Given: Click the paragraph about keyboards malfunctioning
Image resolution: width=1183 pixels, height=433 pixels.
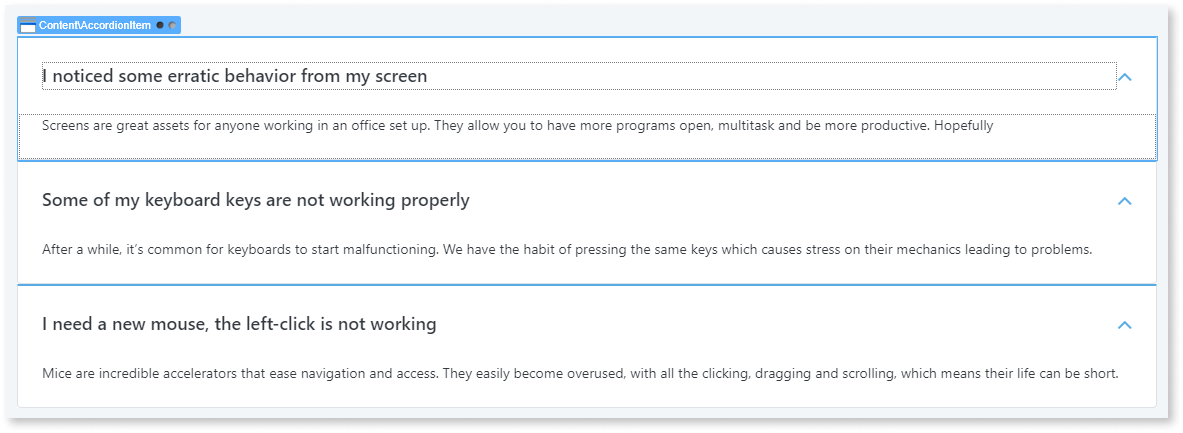Looking at the screenshot, I should 567,250.
